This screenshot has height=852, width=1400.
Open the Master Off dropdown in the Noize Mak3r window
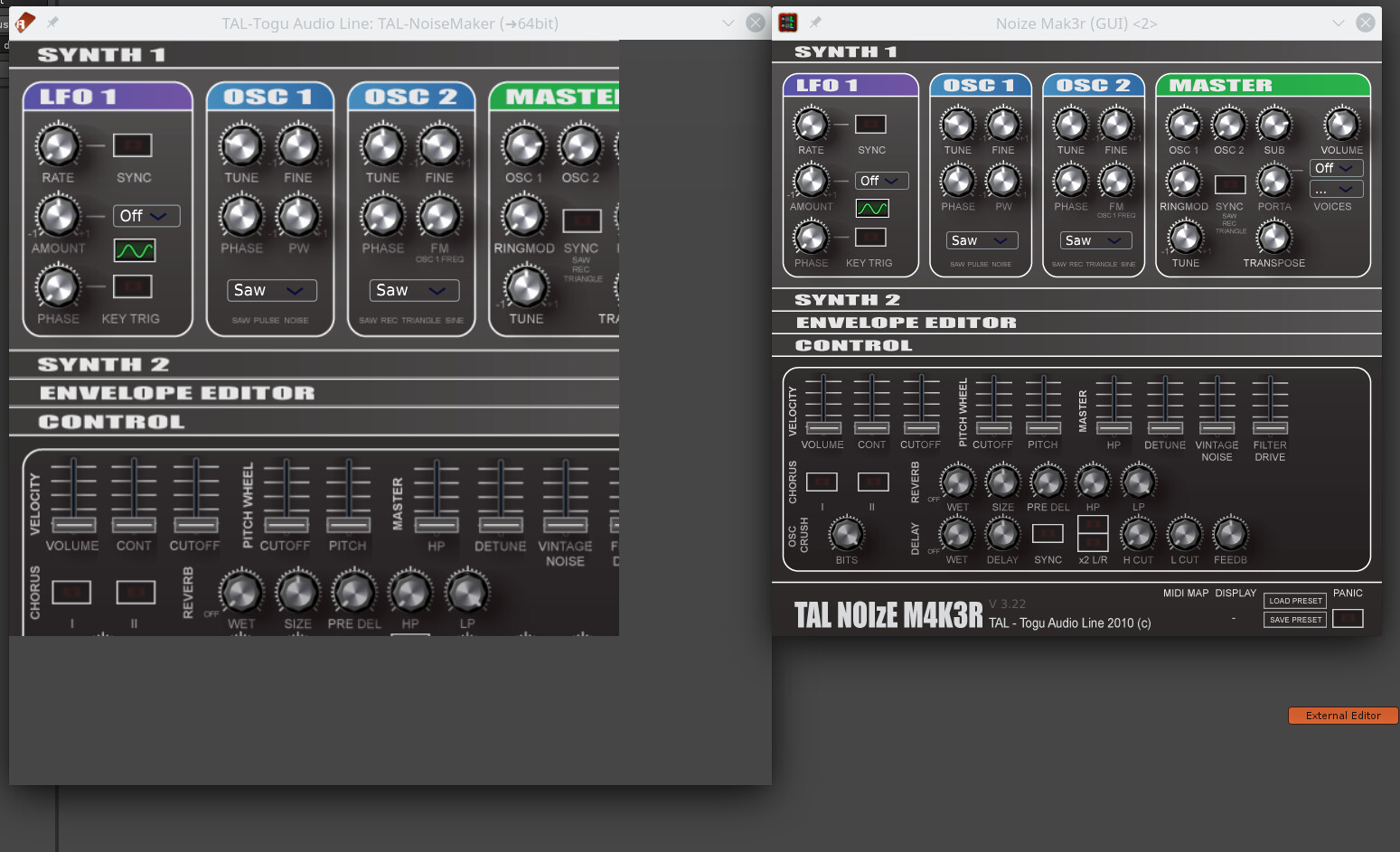coord(1337,168)
